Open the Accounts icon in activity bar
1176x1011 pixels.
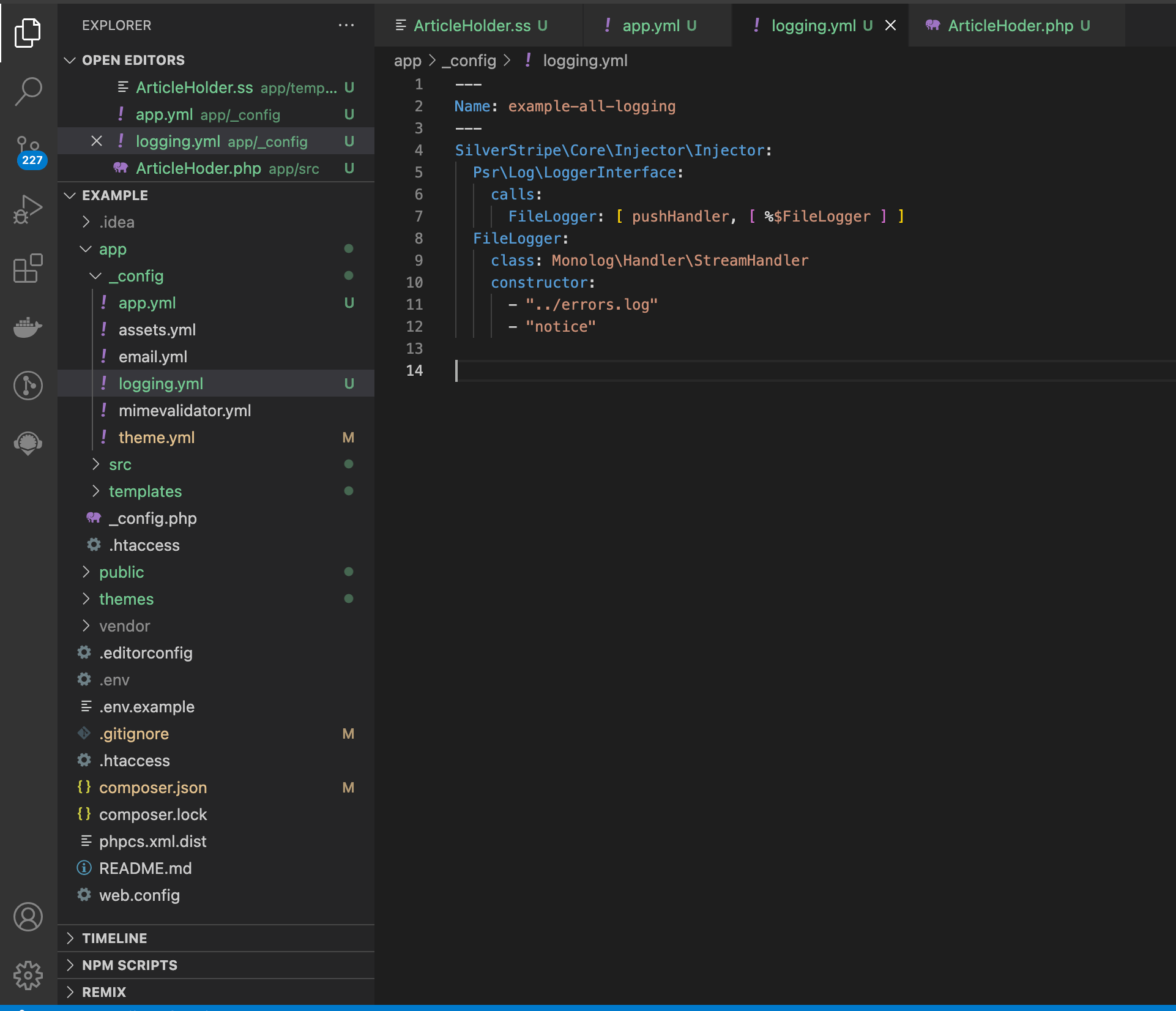[x=28, y=917]
